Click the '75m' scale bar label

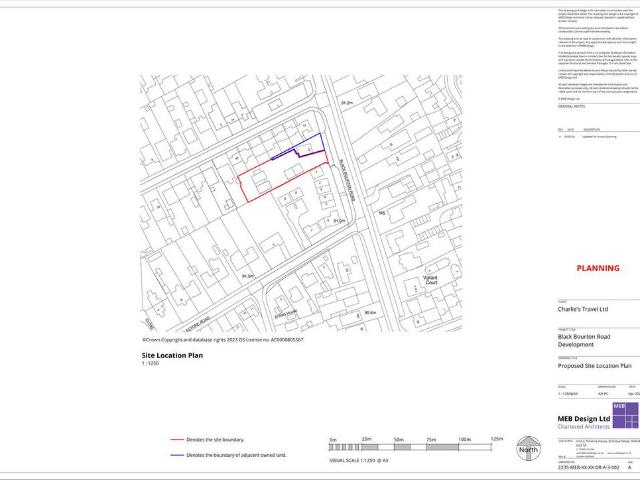point(431,440)
